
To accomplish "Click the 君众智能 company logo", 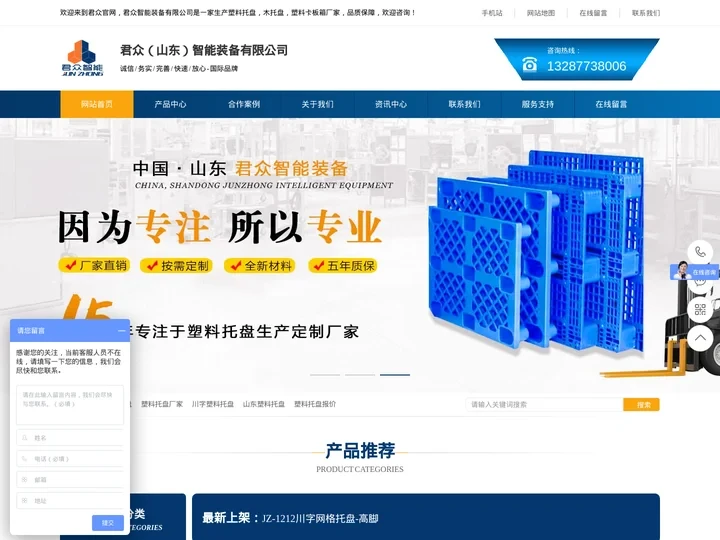I will pos(82,58).
